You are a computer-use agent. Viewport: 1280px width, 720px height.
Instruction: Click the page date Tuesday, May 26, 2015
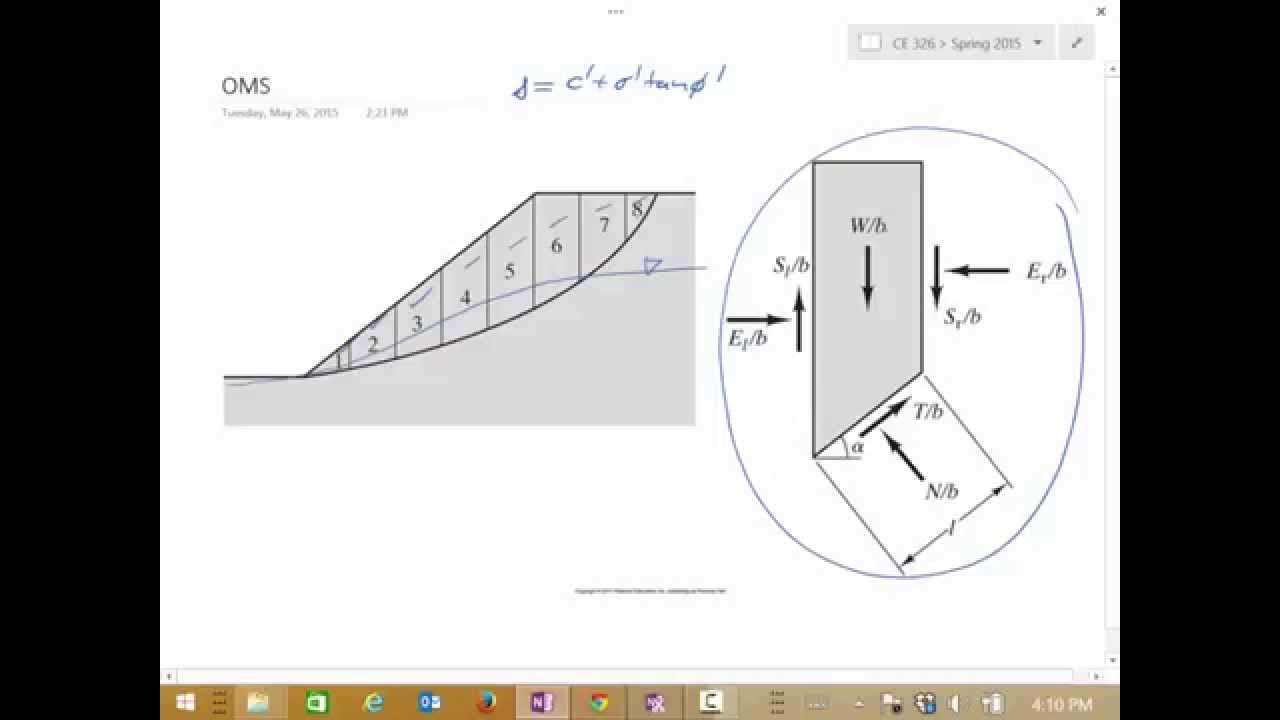click(280, 113)
